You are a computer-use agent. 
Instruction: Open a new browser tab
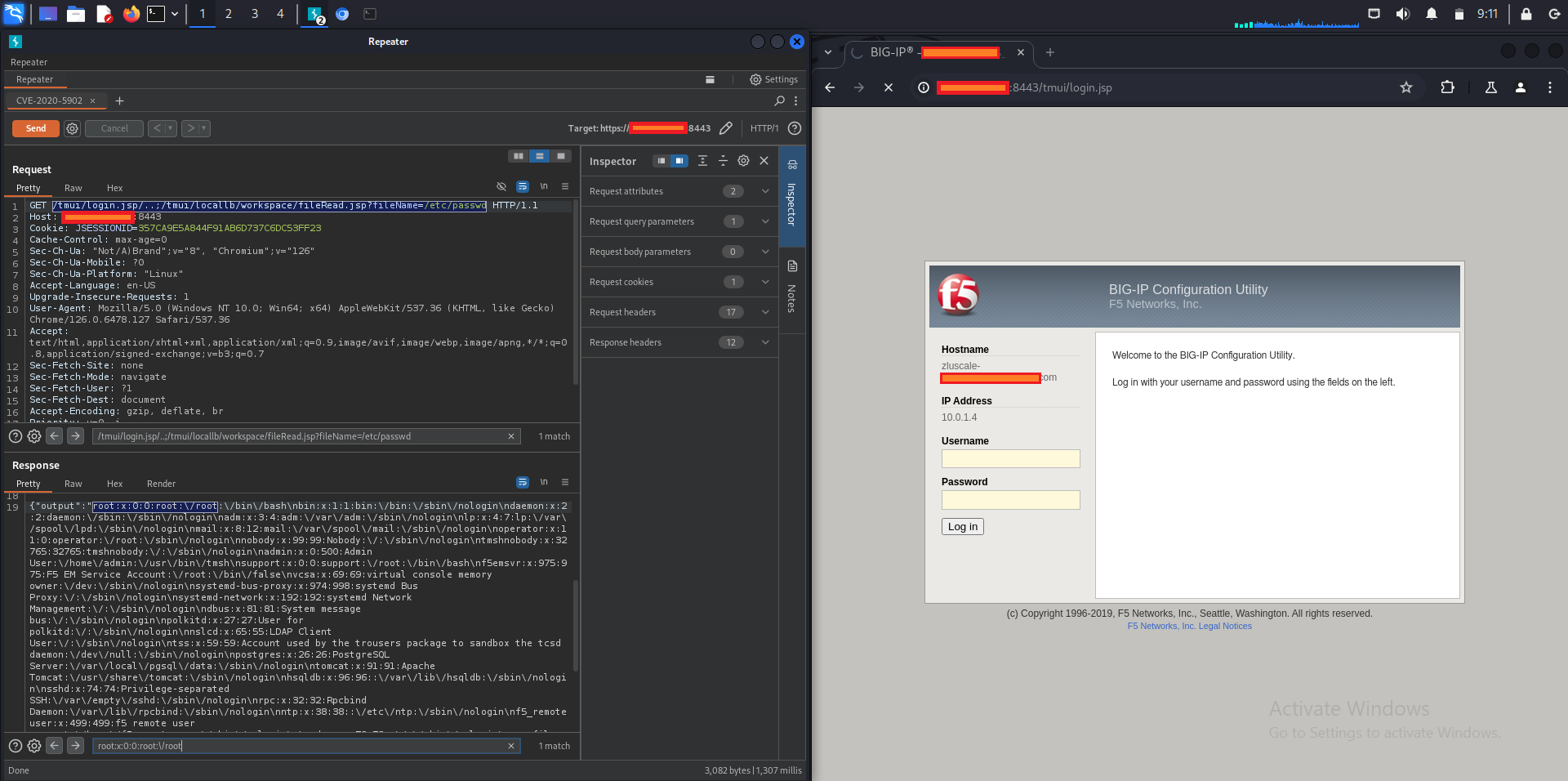1050,52
